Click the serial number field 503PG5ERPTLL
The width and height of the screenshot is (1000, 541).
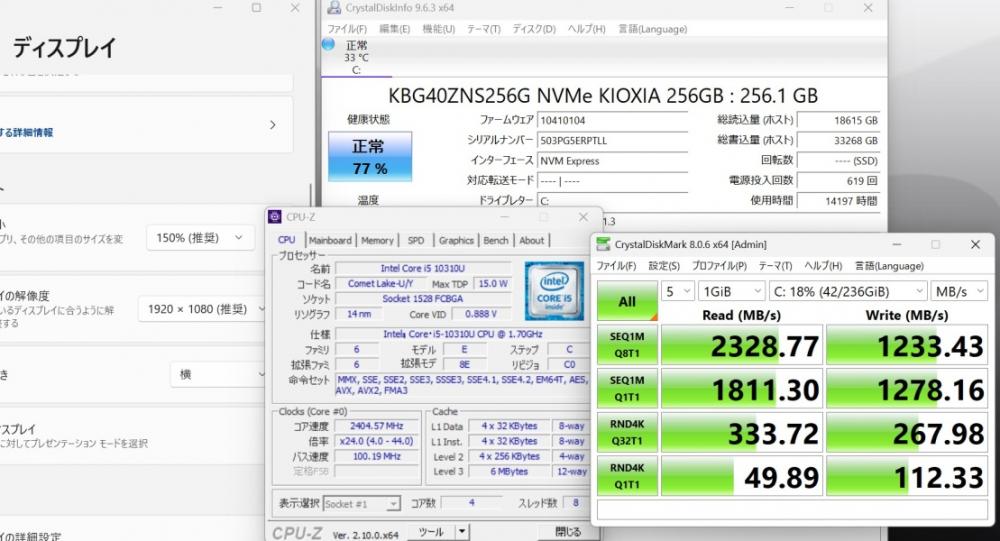(x=612, y=140)
